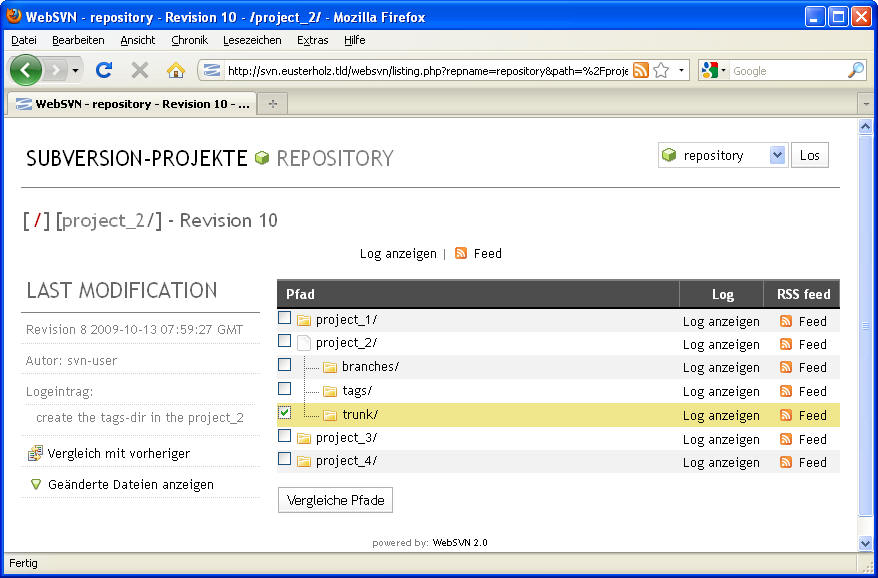
Task: Click the bookmark star icon in address bar
Action: [x=661, y=70]
